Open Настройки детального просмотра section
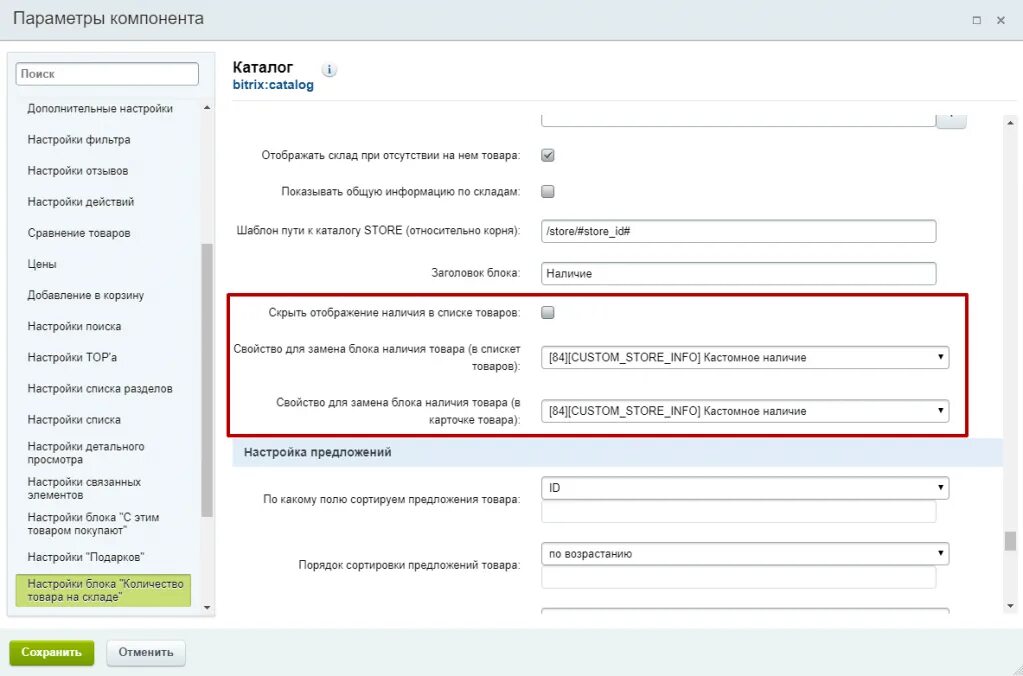 [86, 453]
